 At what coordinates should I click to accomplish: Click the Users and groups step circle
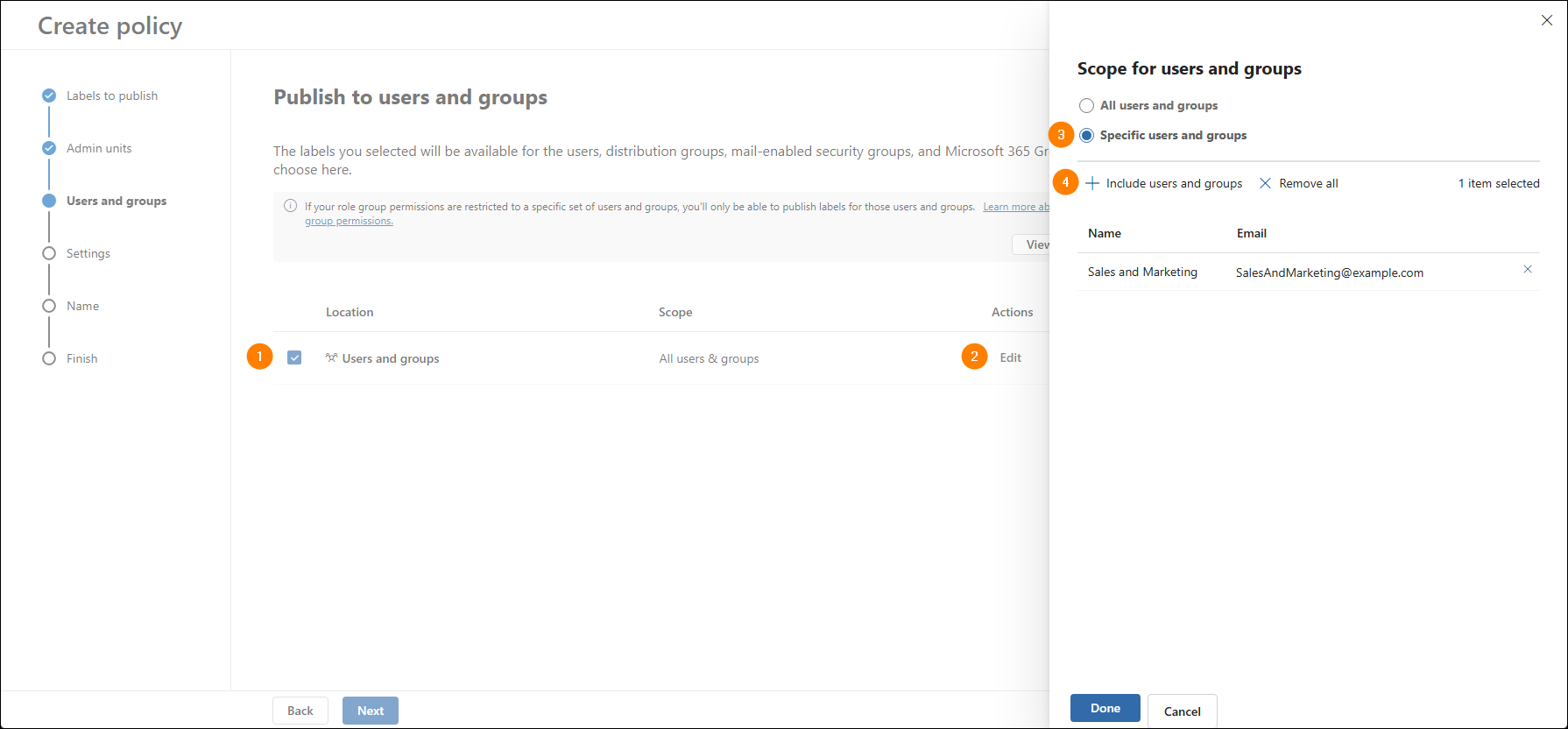click(49, 201)
